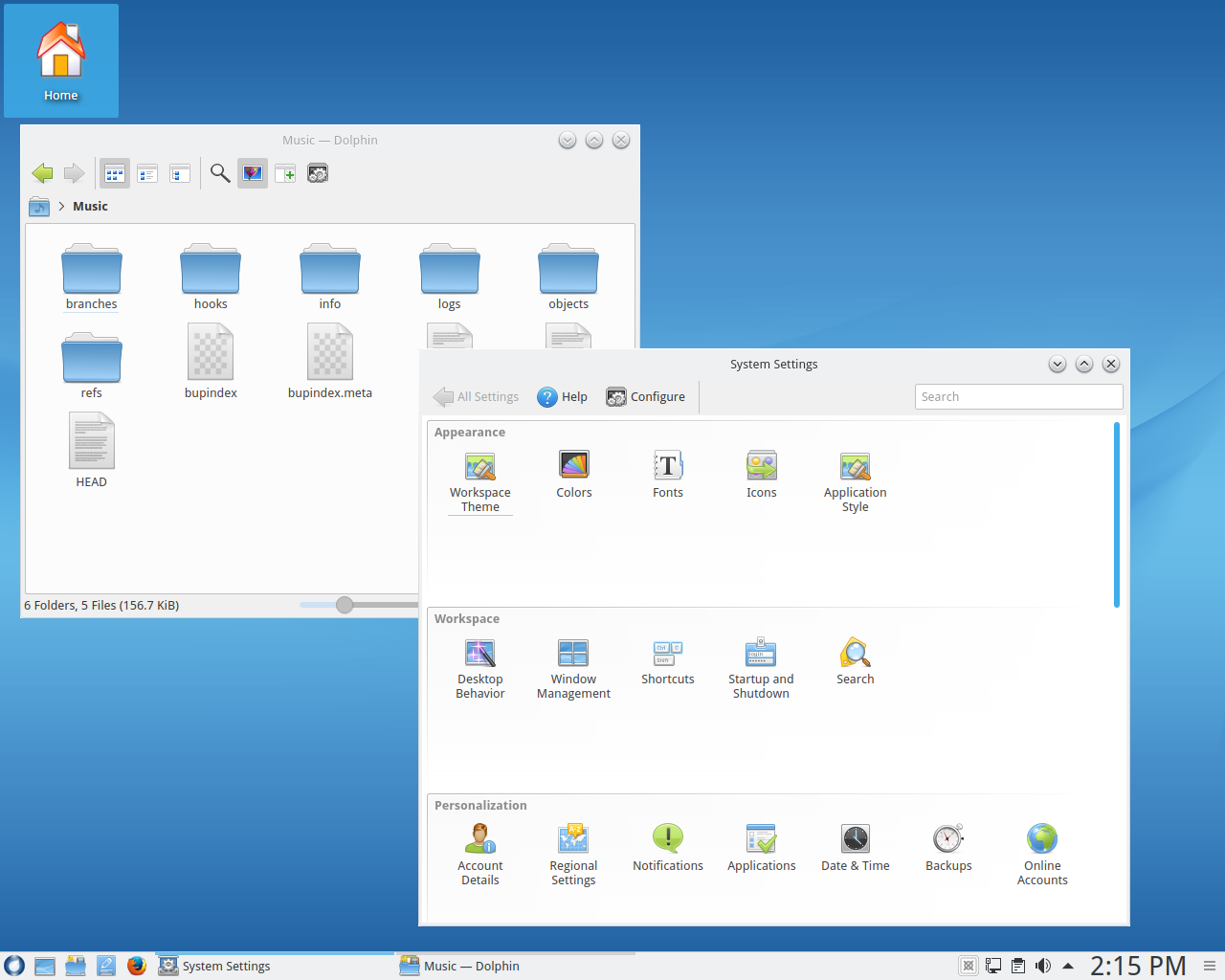
Task: Toggle Dolphin's preview icon
Action: coord(253,173)
